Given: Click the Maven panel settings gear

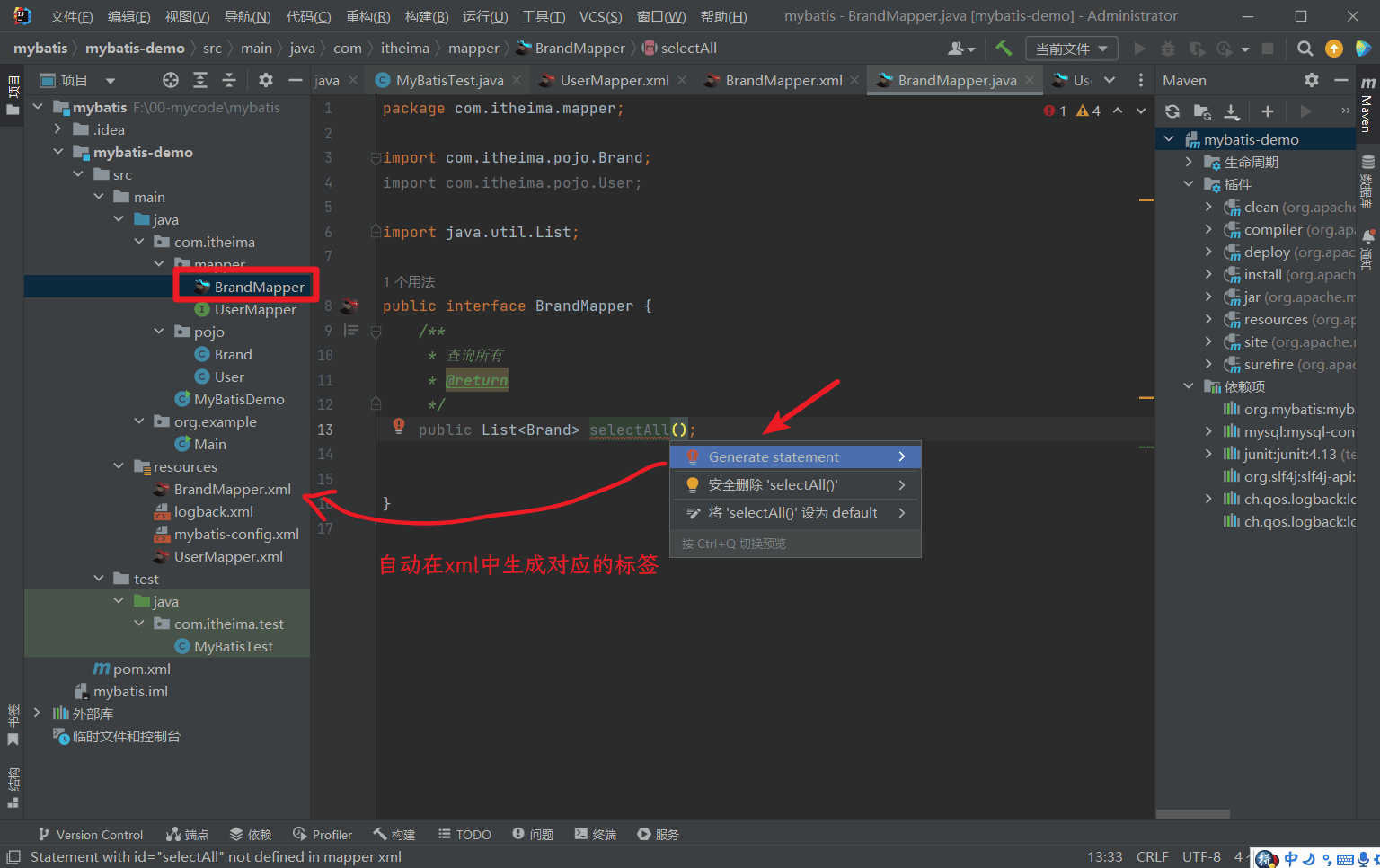Looking at the screenshot, I should (1312, 80).
